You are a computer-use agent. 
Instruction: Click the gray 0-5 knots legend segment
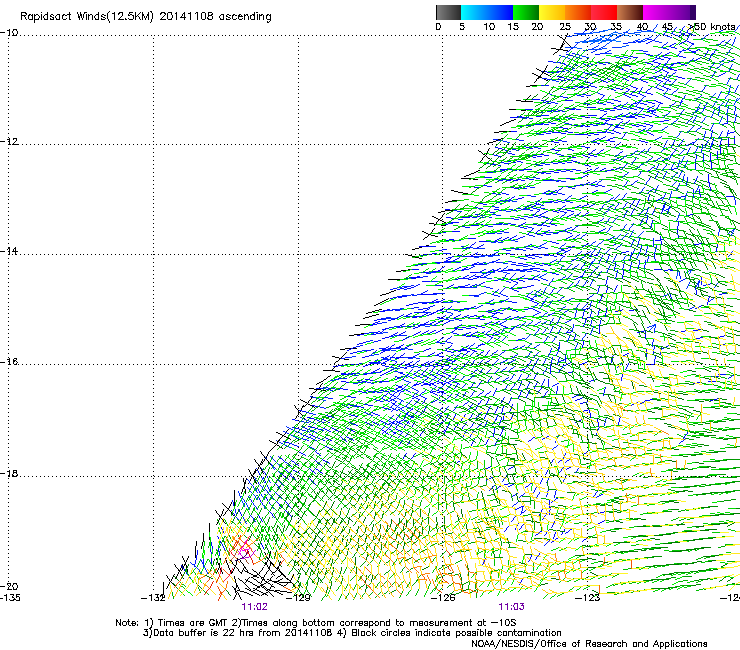coord(448,12)
